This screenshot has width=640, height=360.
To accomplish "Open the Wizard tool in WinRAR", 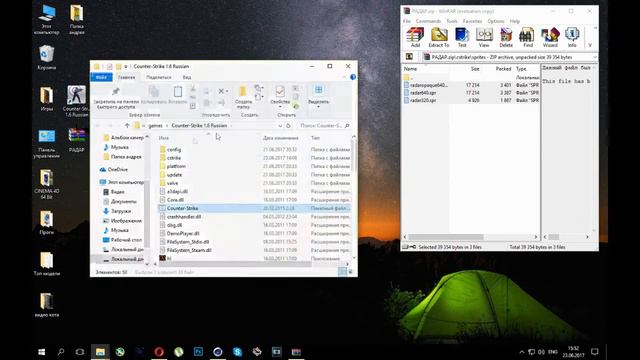I will click(x=550, y=37).
